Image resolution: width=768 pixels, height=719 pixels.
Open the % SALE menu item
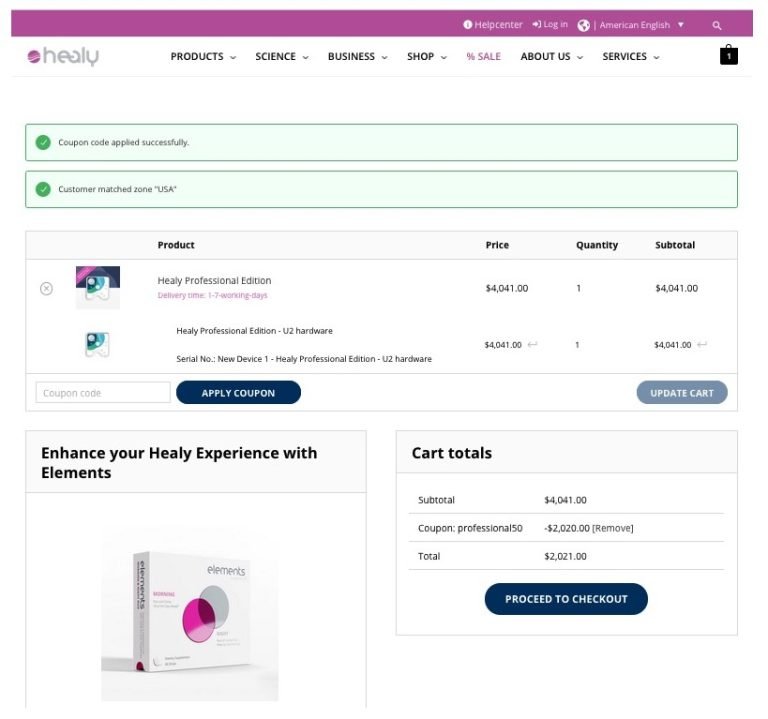point(483,56)
